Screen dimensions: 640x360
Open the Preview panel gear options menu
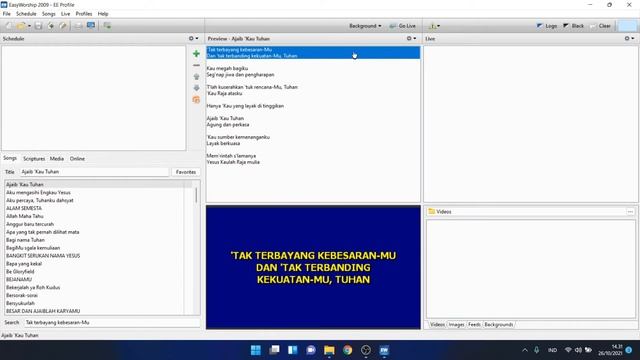coord(411,38)
